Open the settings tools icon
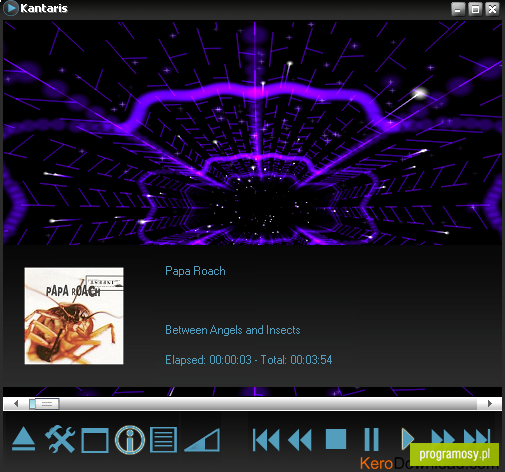505x472 pixels. (x=60, y=439)
